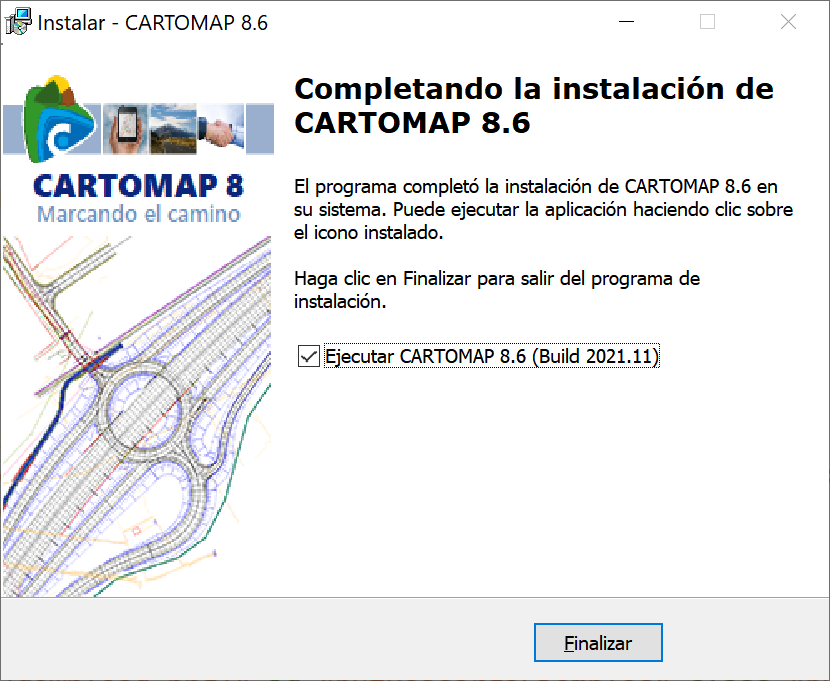Click the mountain landscape thumbnail
The width and height of the screenshot is (830, 681).
tap(173, 130)
